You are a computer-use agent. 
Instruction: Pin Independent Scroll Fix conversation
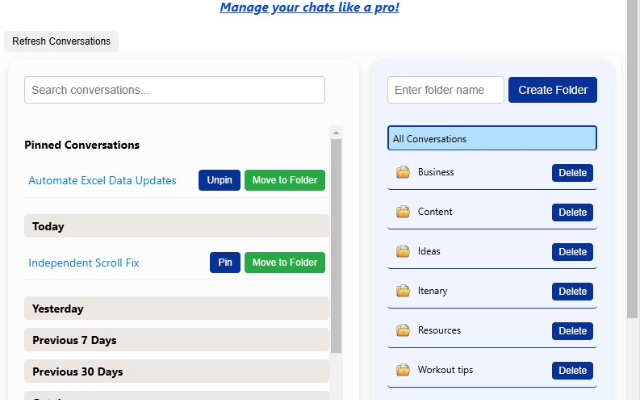tap(225, 262)
